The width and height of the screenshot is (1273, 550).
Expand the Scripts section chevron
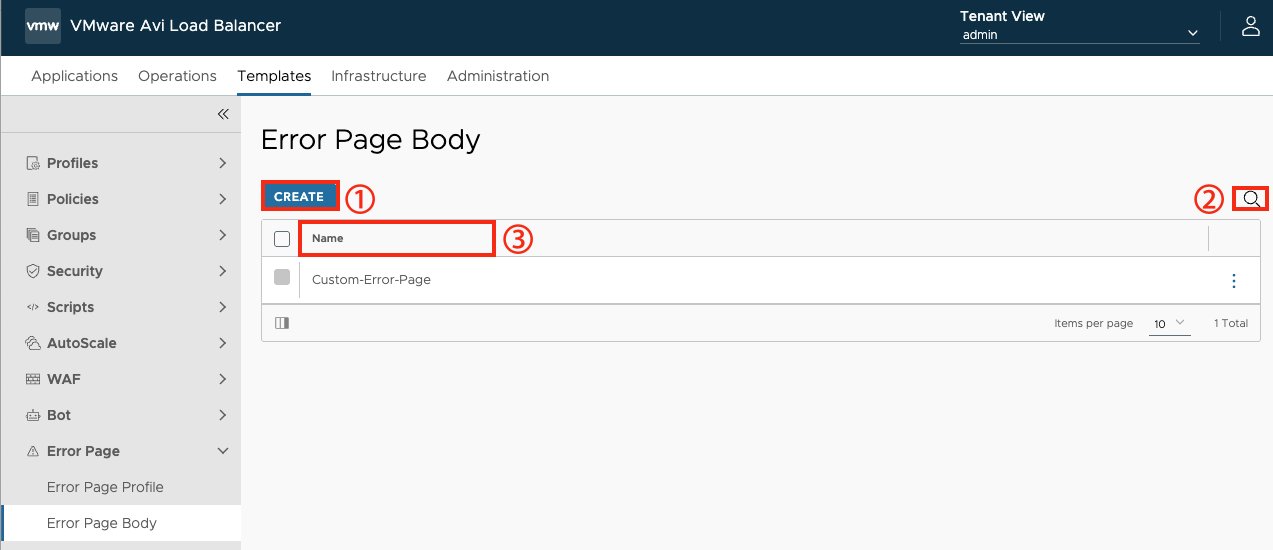pos(223,307)
